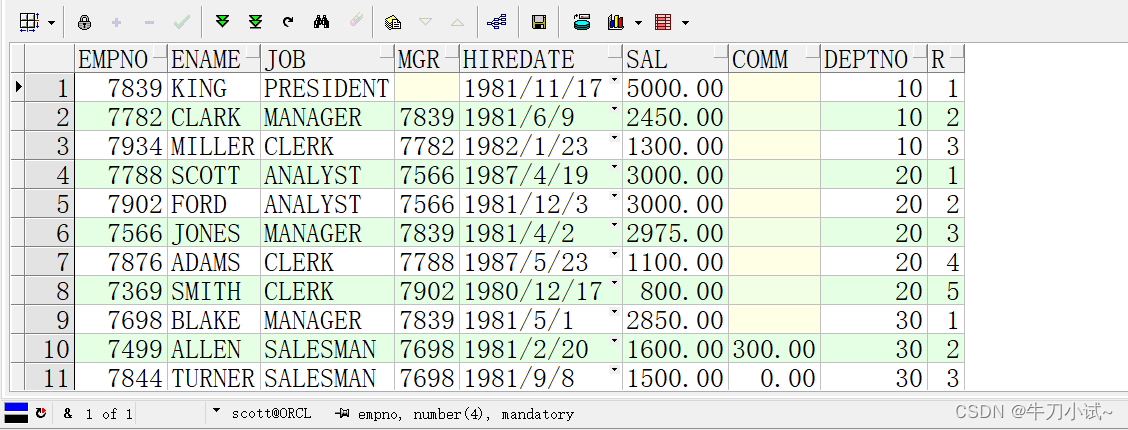Click 'empno, number(4), mandatory' status text
1128x430 pixels.
[465, 414]
